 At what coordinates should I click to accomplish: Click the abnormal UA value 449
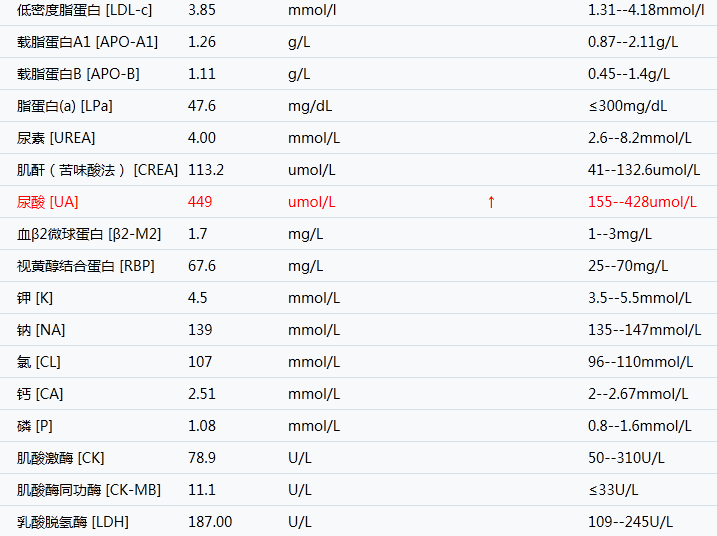coord(200,202)
